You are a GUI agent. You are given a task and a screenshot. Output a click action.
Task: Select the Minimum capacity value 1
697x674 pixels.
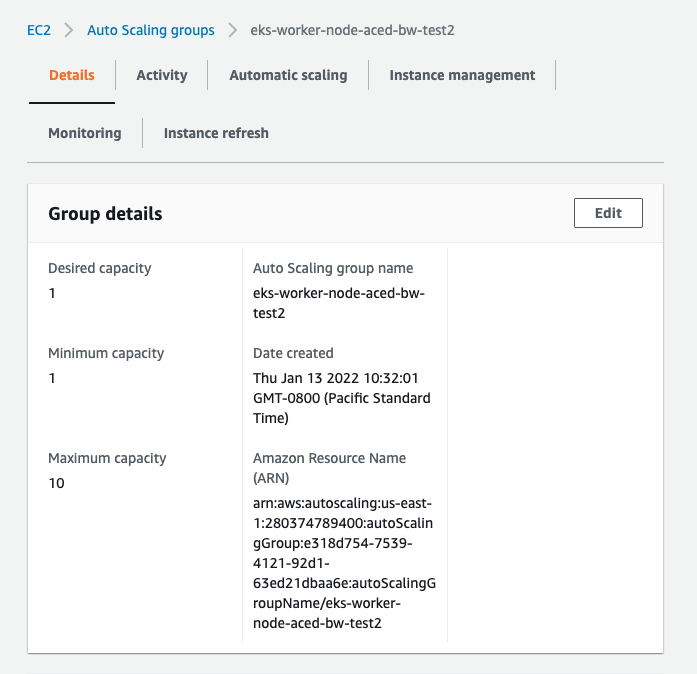pos(52,378)
